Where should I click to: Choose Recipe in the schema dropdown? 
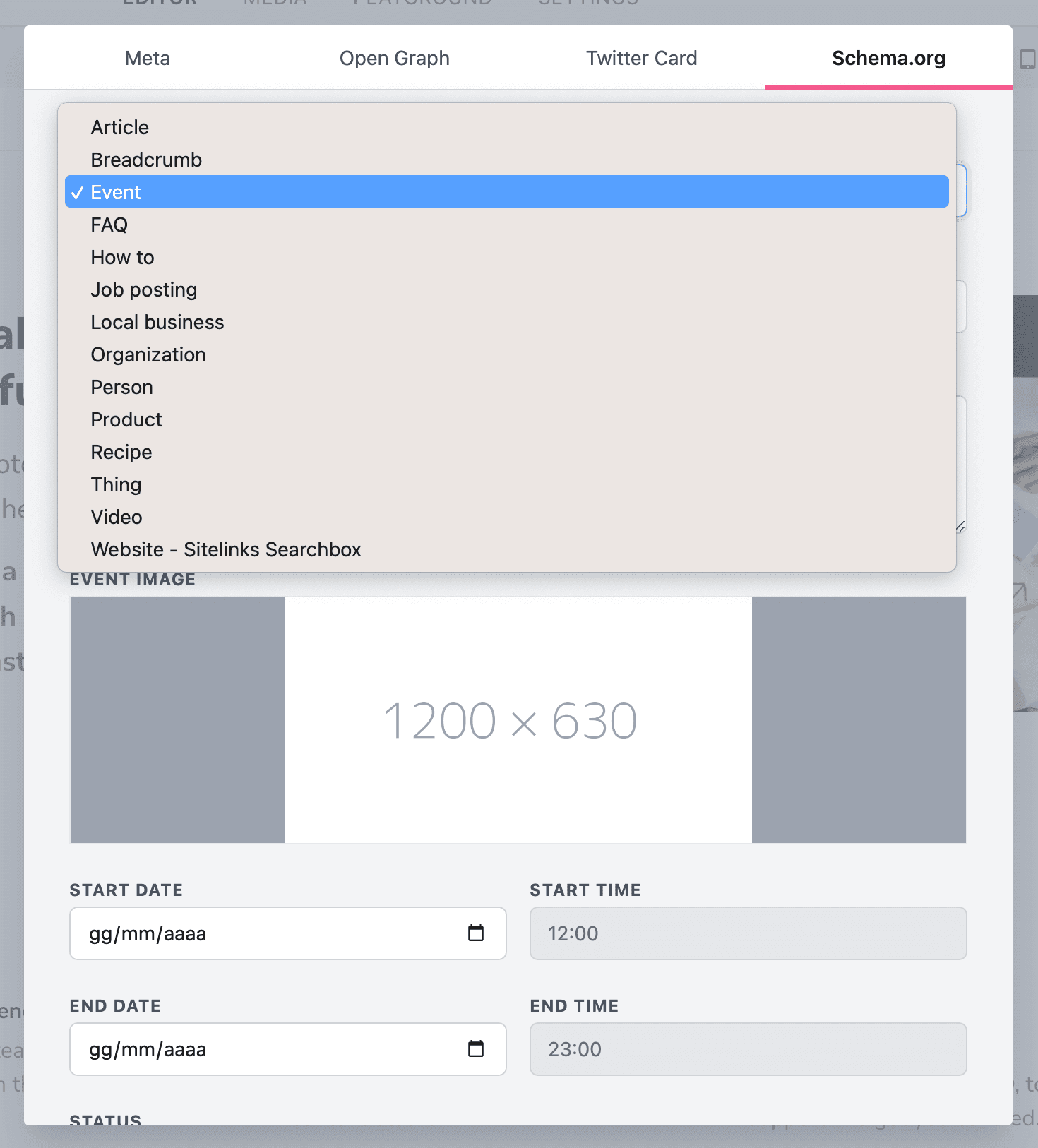click(x=121, y=452)
